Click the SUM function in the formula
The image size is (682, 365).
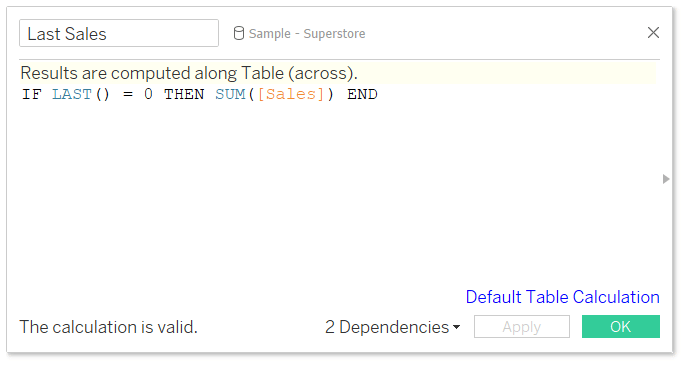pyautogui.click(x=230, y=94)
